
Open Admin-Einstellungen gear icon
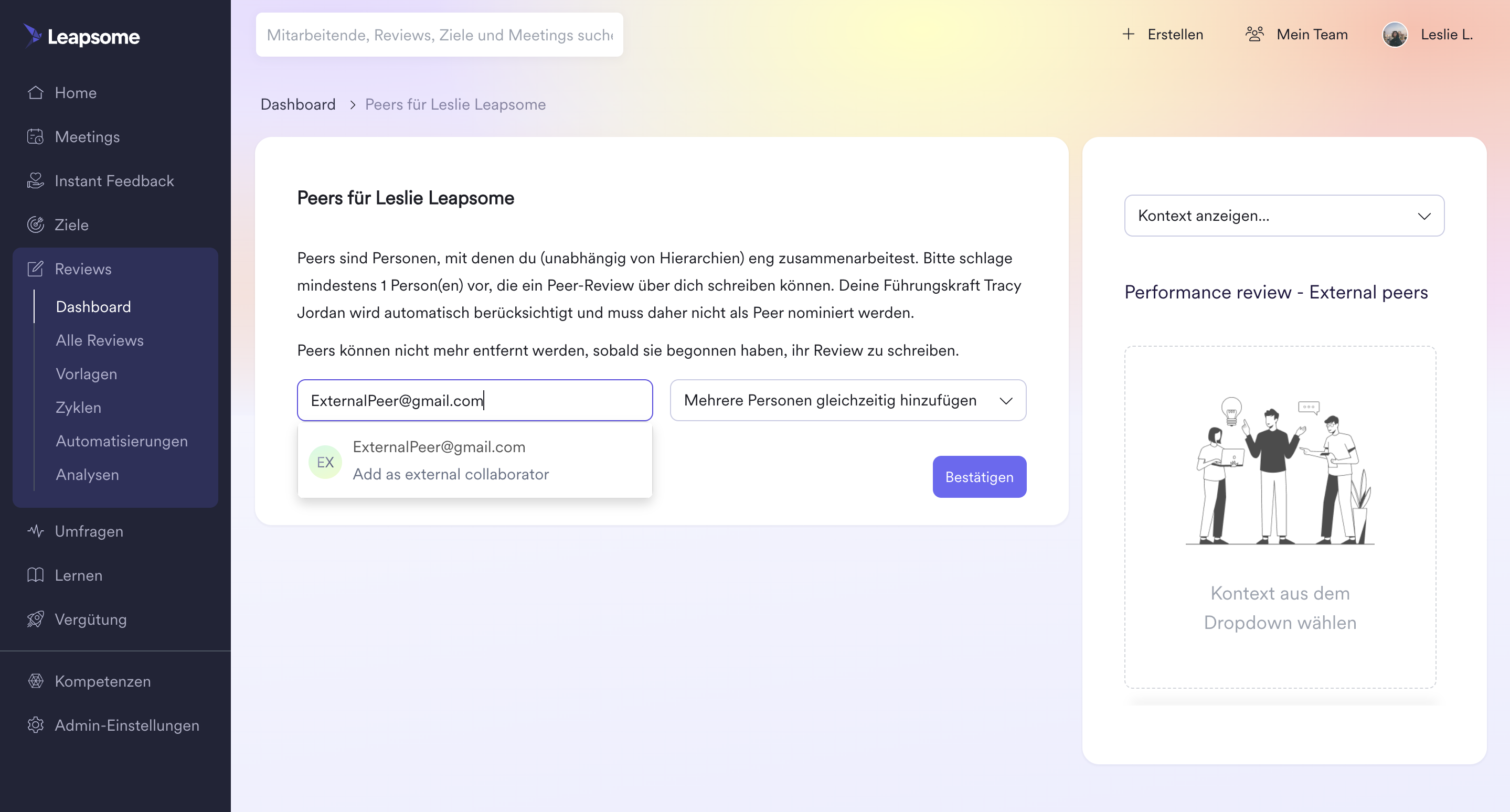35,725
